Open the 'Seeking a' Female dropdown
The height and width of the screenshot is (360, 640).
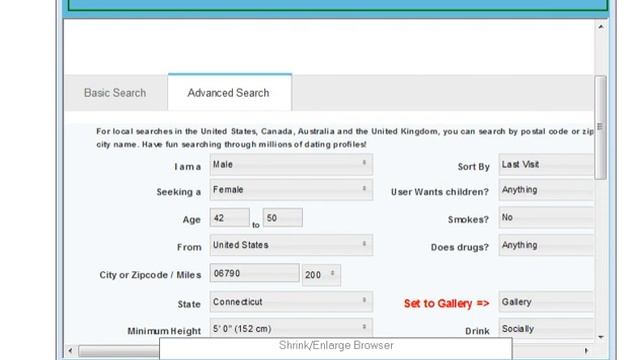point(291,190)
